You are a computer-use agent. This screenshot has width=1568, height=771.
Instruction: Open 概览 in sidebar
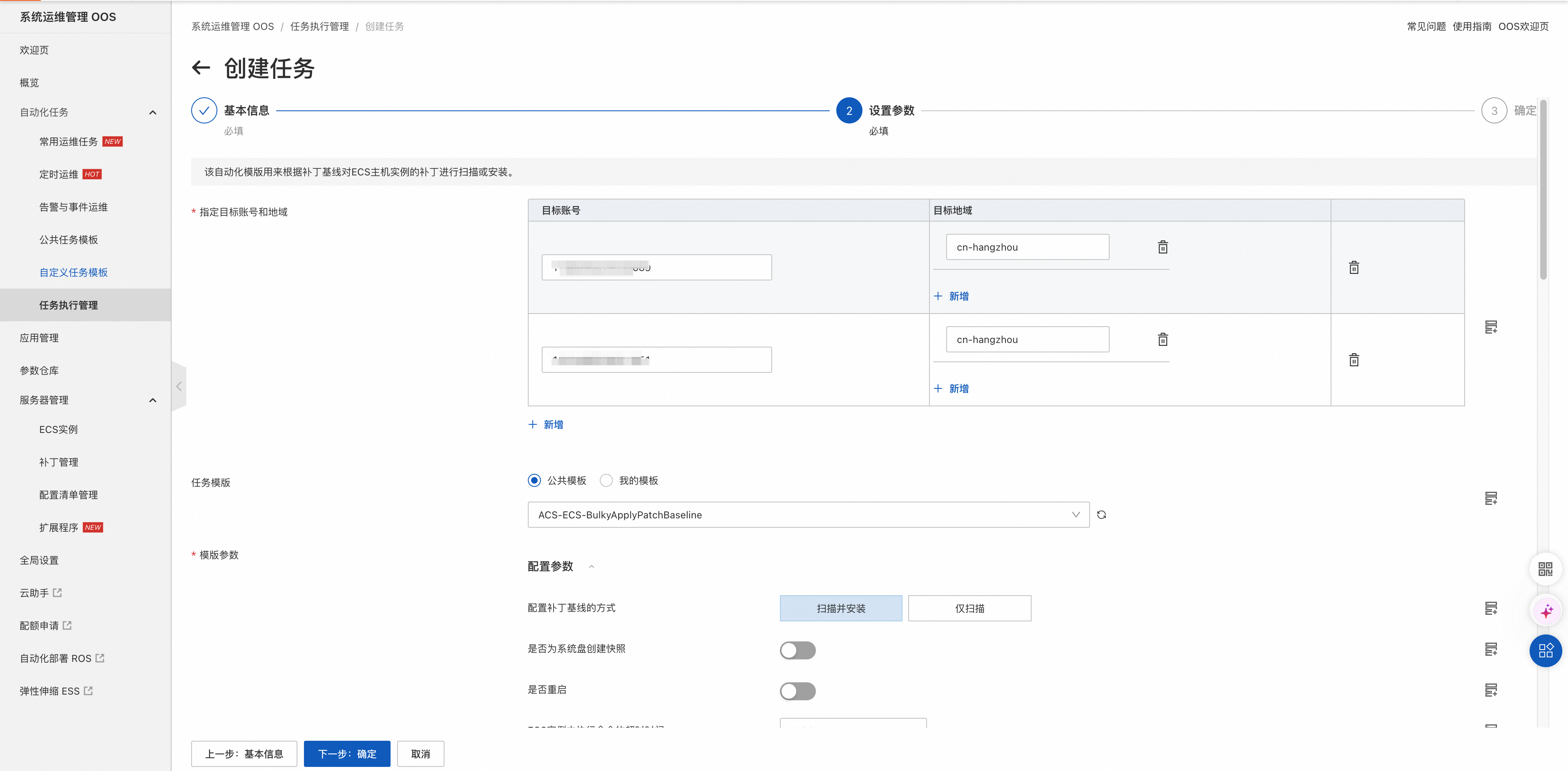[x=29, y=83]
